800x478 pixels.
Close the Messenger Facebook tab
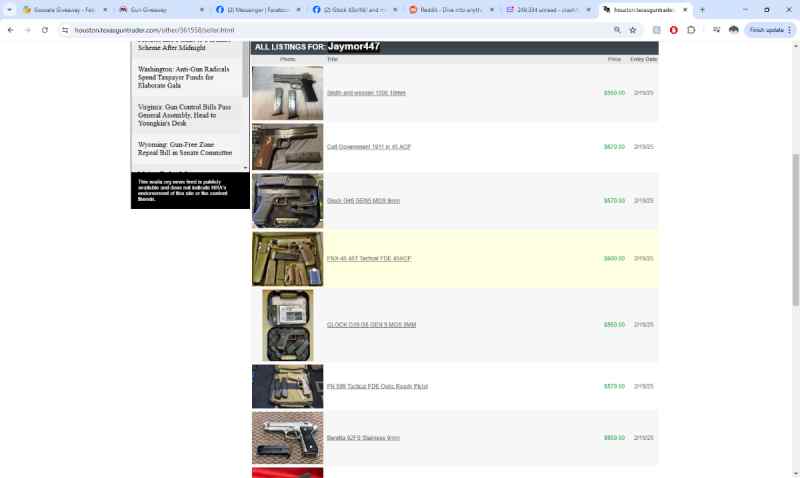[x=298, y=10]
